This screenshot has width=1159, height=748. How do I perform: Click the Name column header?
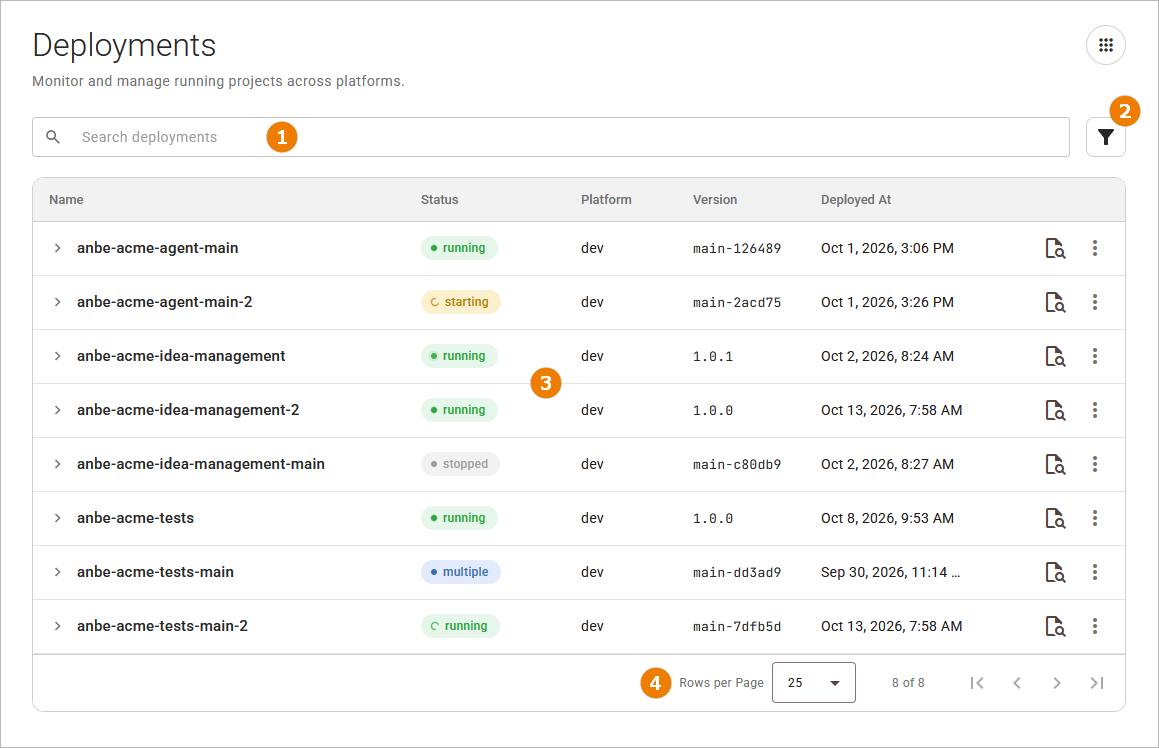click(x=66, y=200)
